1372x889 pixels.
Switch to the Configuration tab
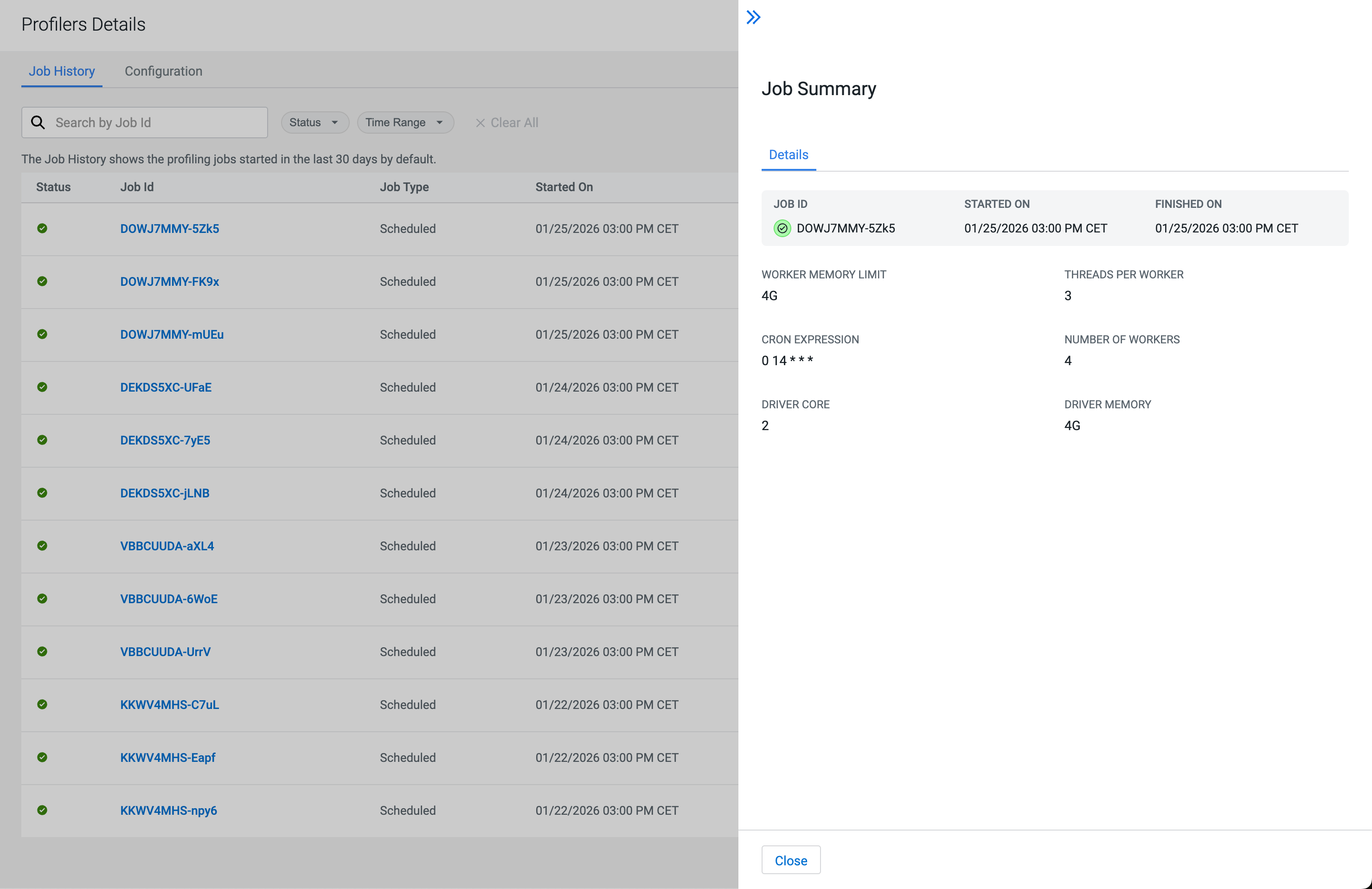163,71
